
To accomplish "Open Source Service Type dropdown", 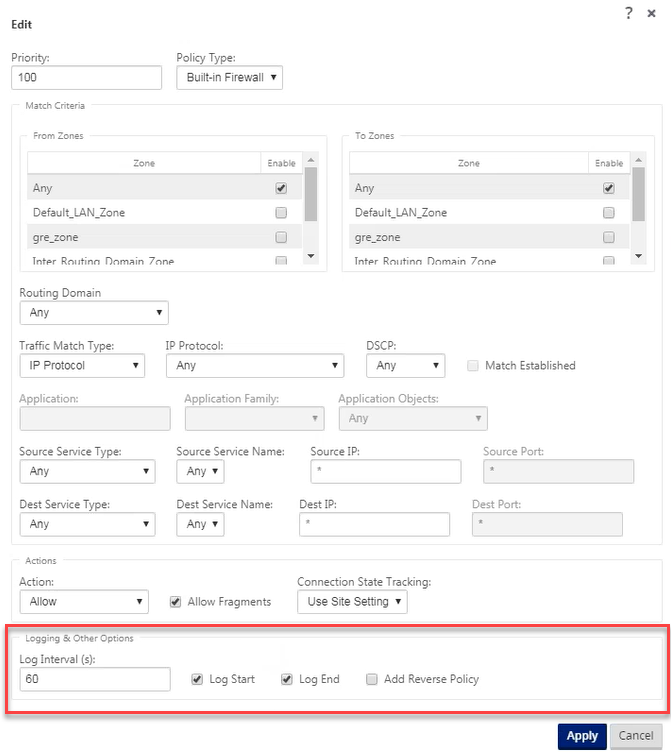I will pos(87,472).
